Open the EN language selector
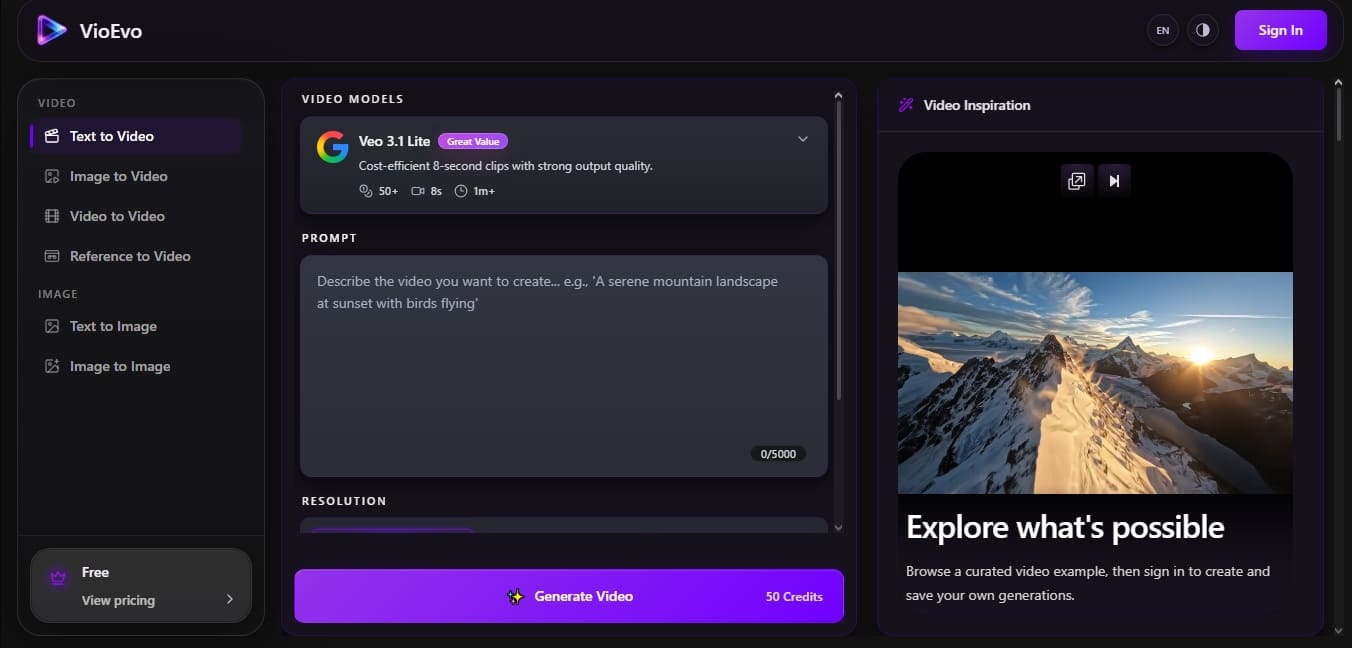The image size is (1352, 648). tap(1163, 31)
